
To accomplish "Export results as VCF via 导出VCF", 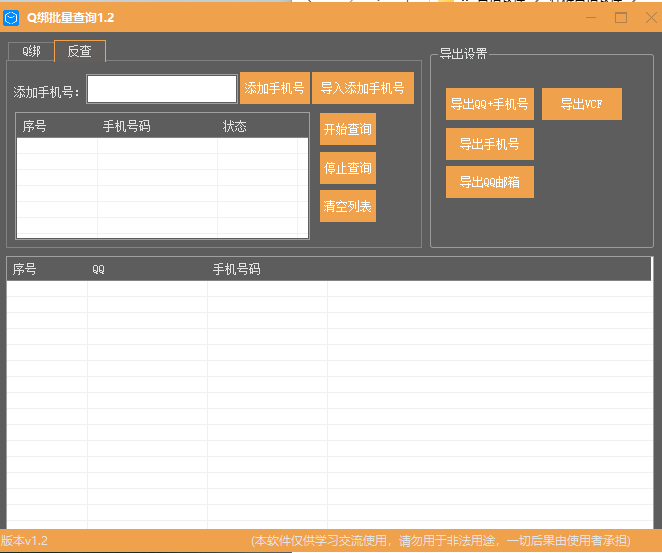I will (x=581, y=104).
